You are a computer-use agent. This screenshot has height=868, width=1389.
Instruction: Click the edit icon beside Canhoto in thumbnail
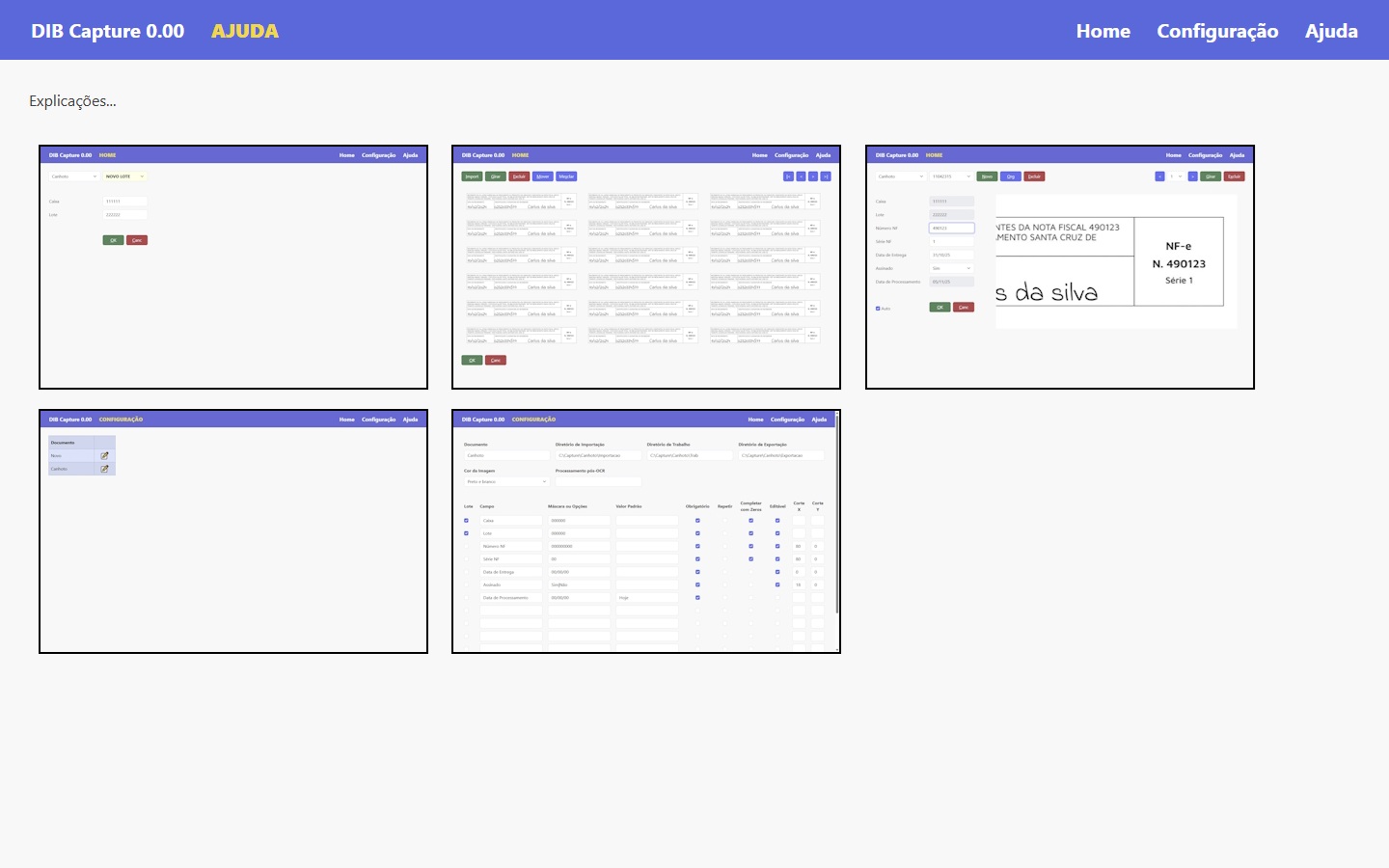pyautogui.click(x=104, y=469)
